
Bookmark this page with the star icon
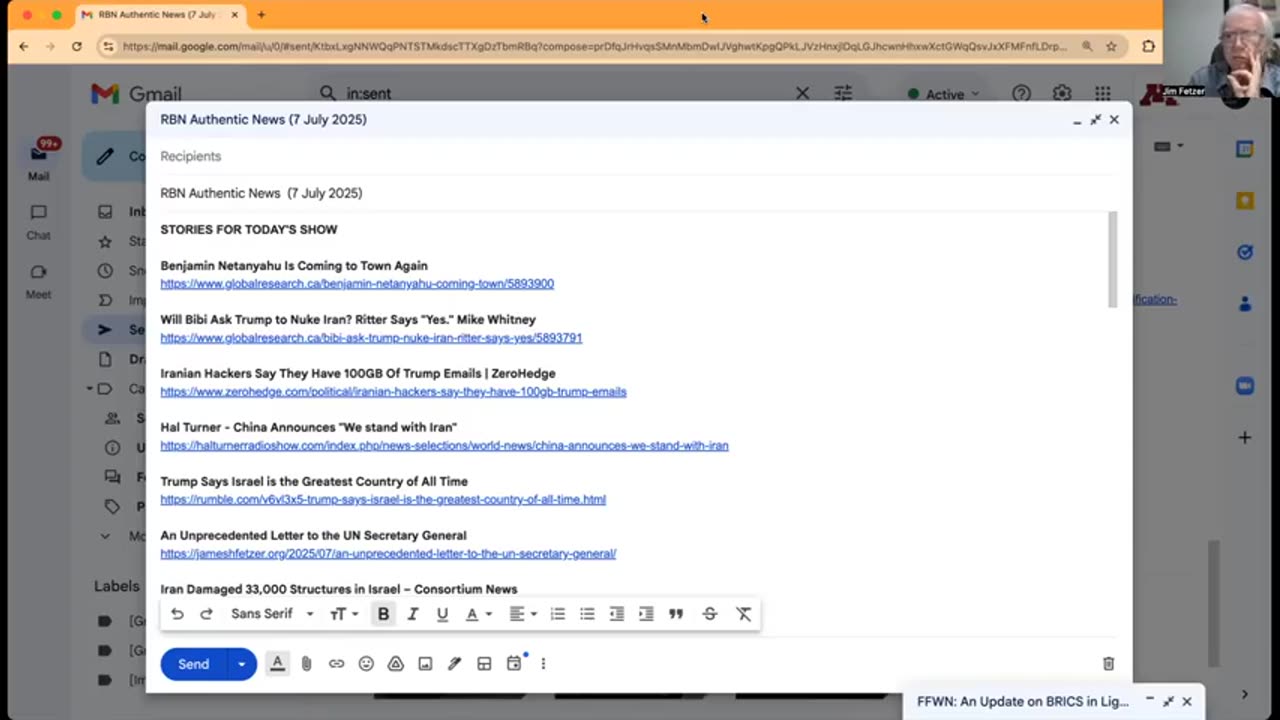pos(1111,46)
